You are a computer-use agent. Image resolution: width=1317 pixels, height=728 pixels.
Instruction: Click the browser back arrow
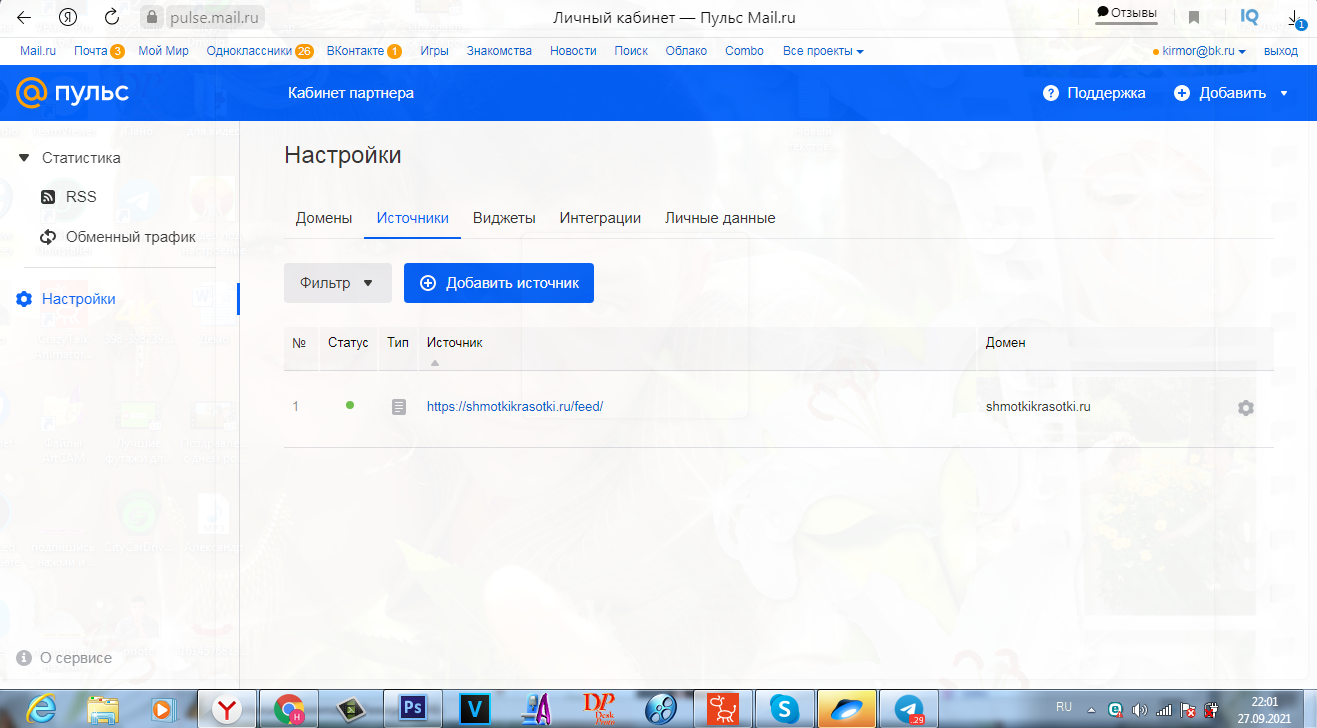24,17
